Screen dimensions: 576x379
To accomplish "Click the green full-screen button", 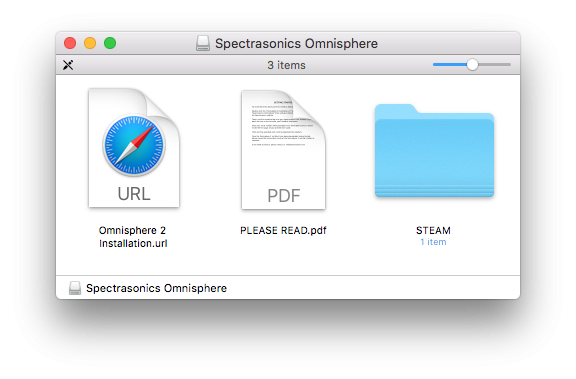I will [110, 43].
